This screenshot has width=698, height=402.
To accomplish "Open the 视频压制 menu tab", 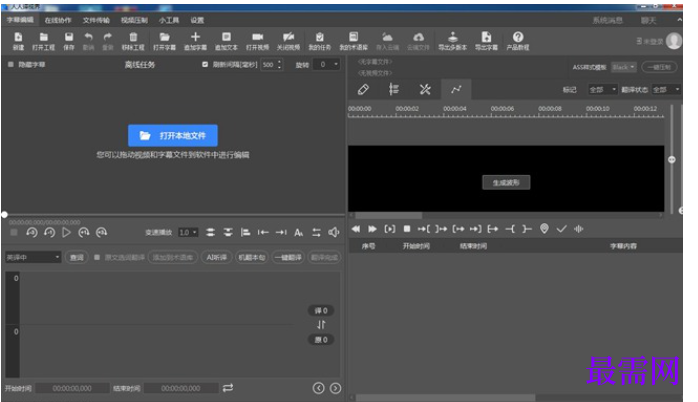I will 134,20.
